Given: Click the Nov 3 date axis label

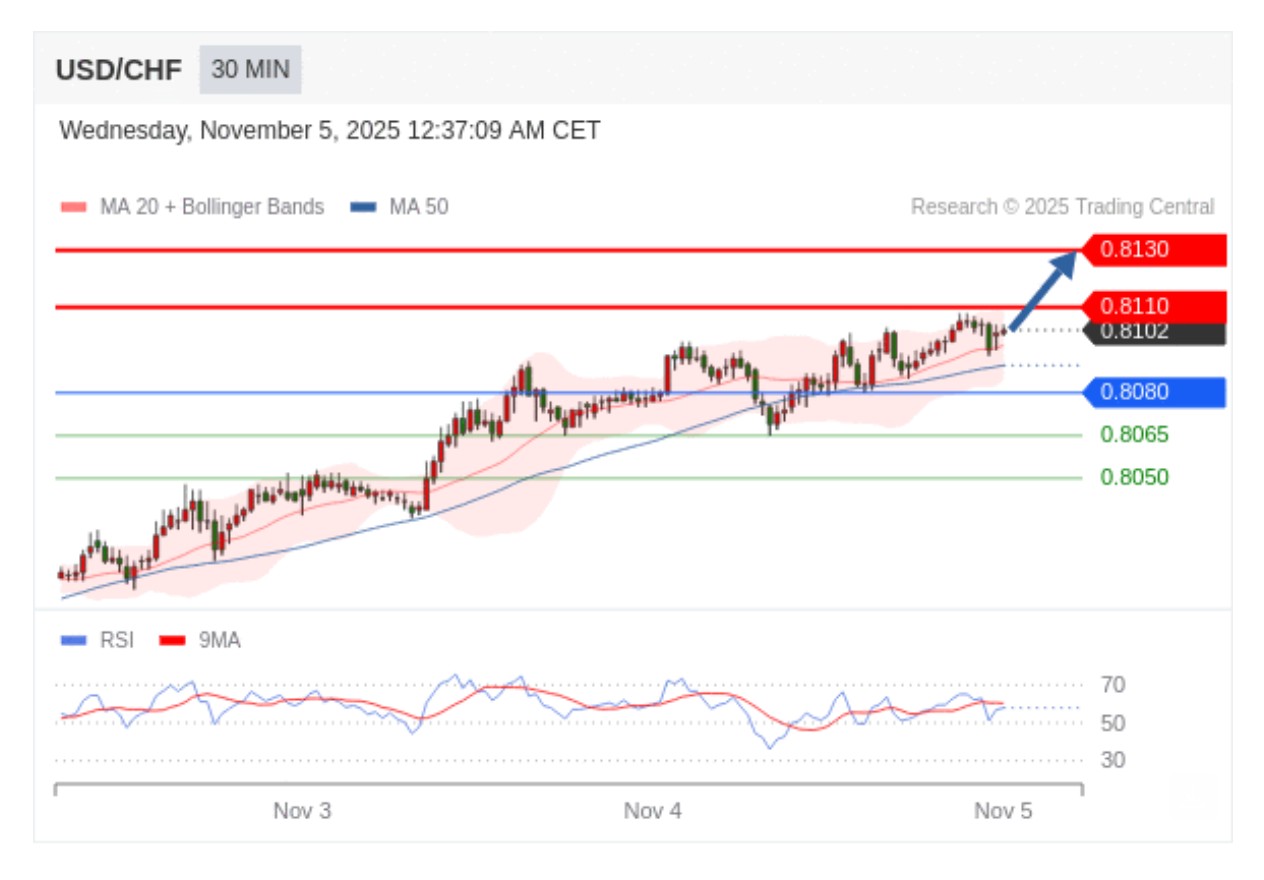Looking at the screenshot, I should [302, 811].
